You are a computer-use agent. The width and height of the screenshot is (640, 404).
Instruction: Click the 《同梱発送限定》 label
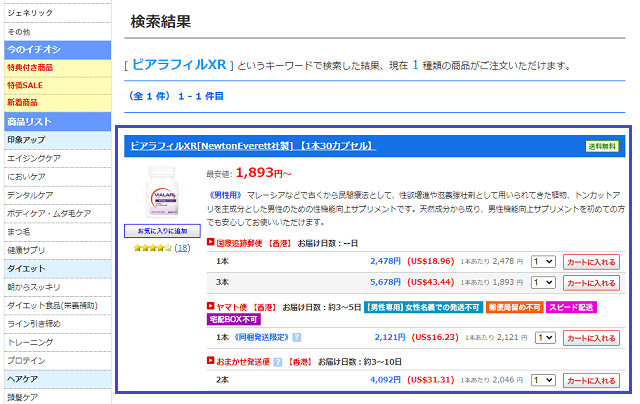pos(262,337)
